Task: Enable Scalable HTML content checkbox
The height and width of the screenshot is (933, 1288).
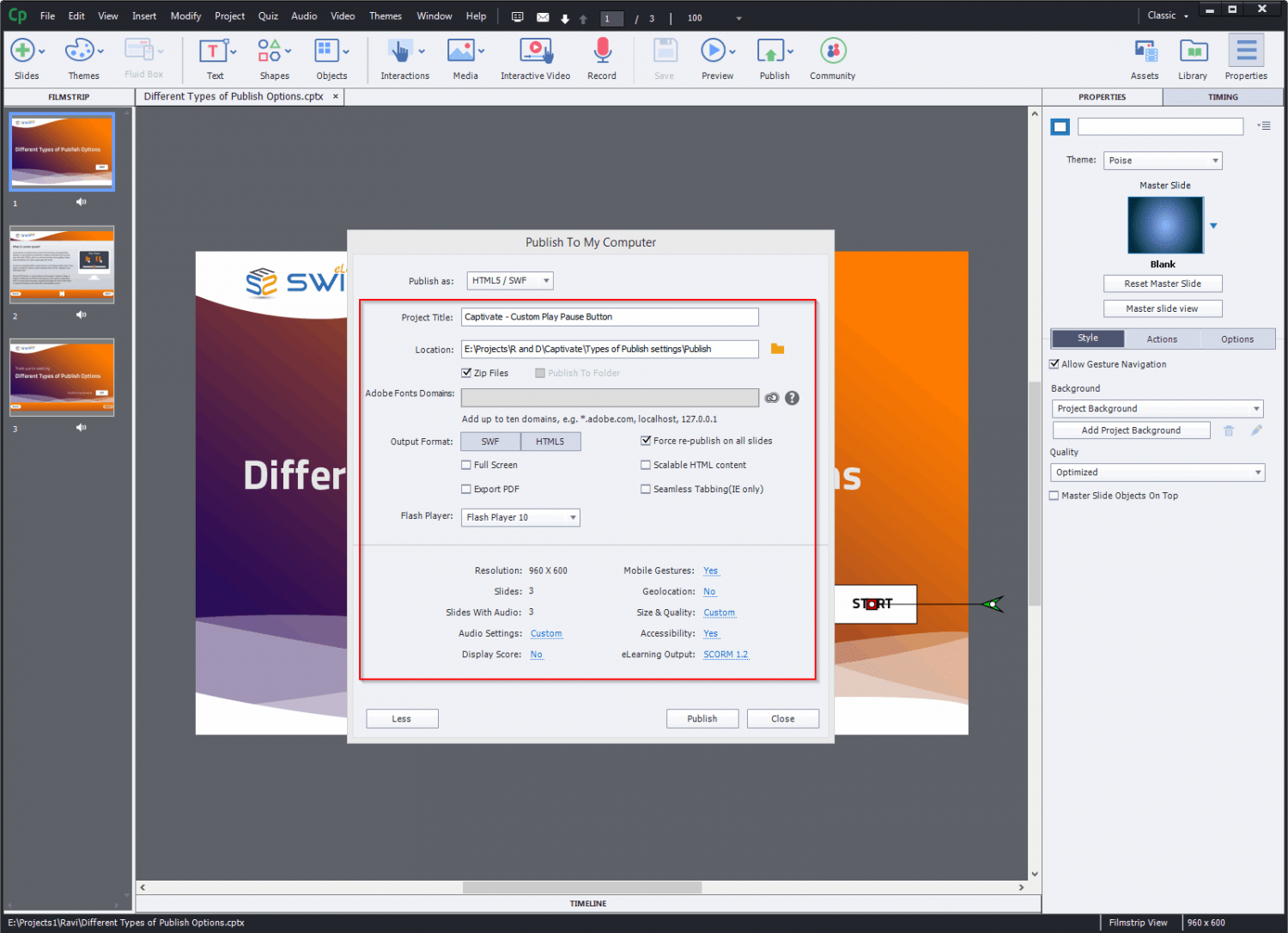Action: coord(646,465)
